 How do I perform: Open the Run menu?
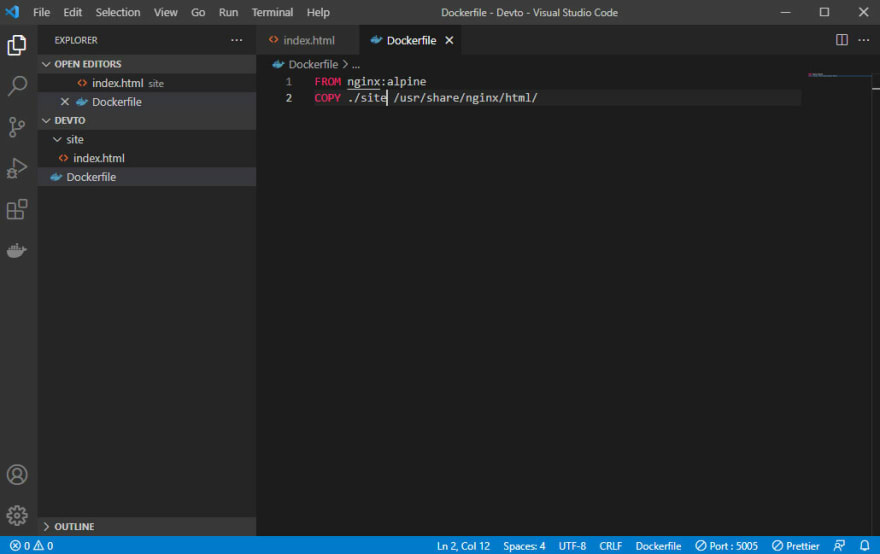coord(228,12)
